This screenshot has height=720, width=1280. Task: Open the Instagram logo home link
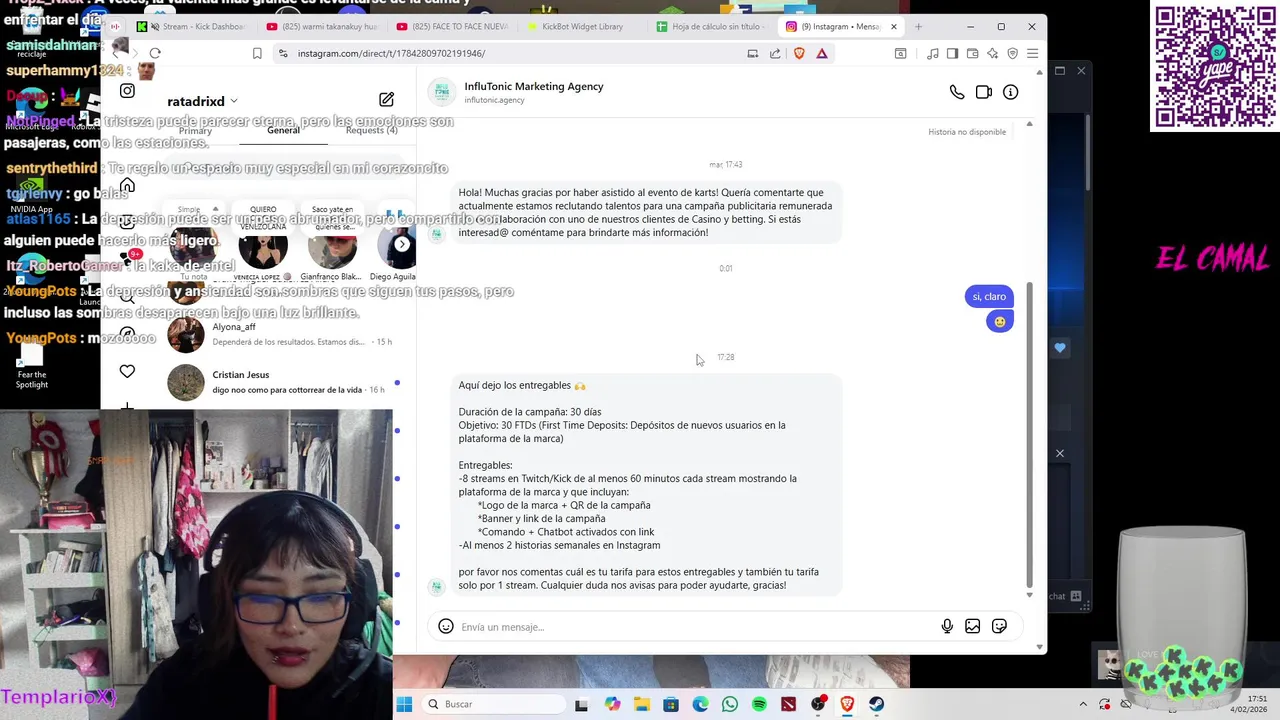tap(127, 91)
